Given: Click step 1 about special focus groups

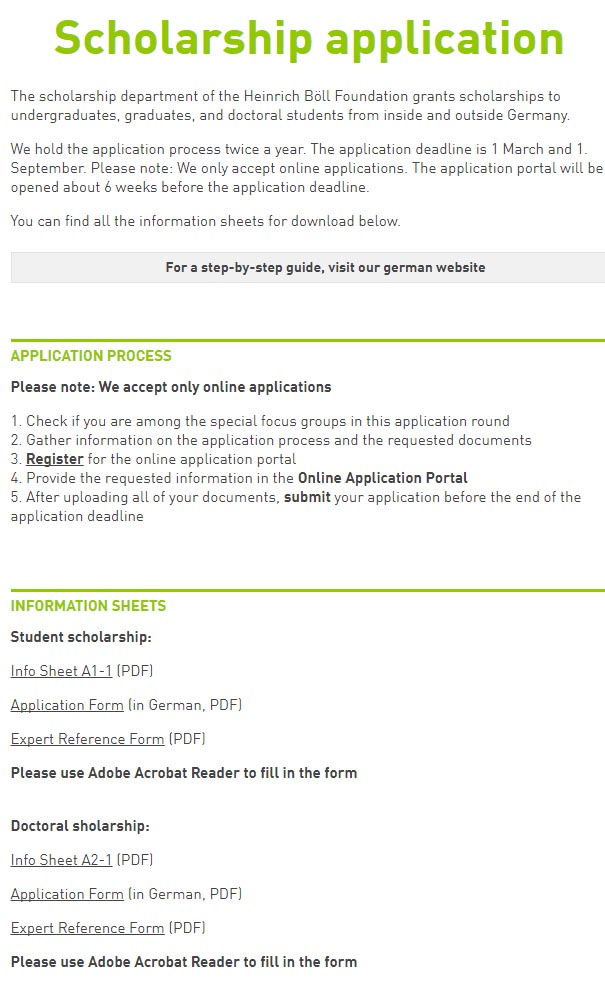Looking at the screenshot, I should (260, 421).
